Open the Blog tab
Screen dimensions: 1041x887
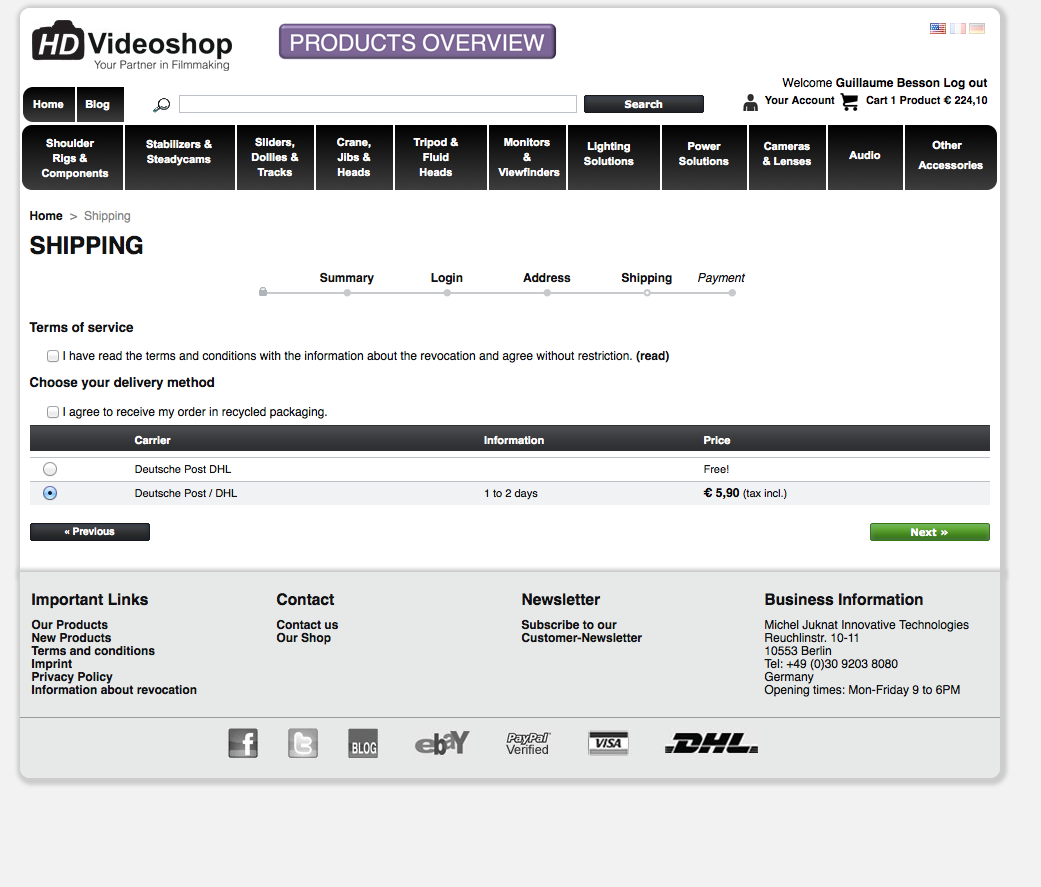tap(100, 104)
